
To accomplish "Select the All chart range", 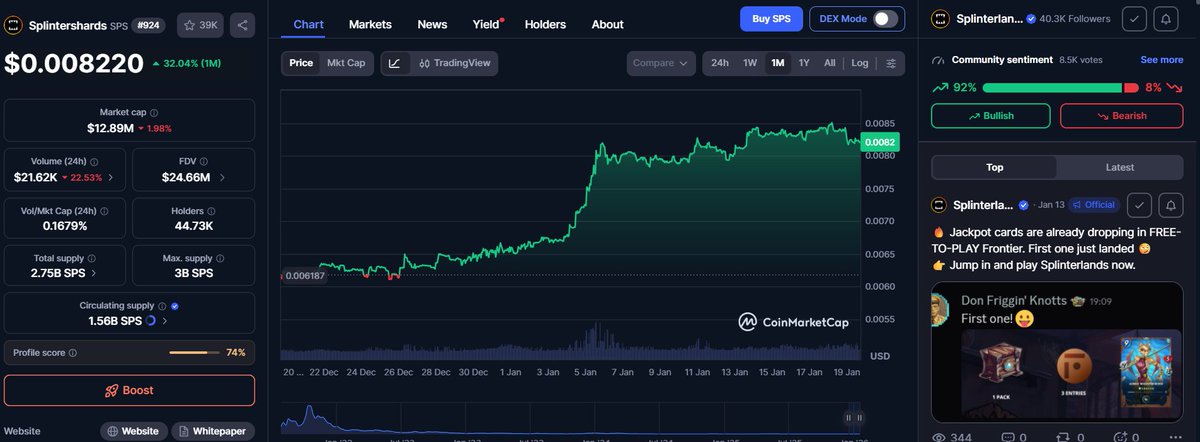I will (x=830, y=63).
